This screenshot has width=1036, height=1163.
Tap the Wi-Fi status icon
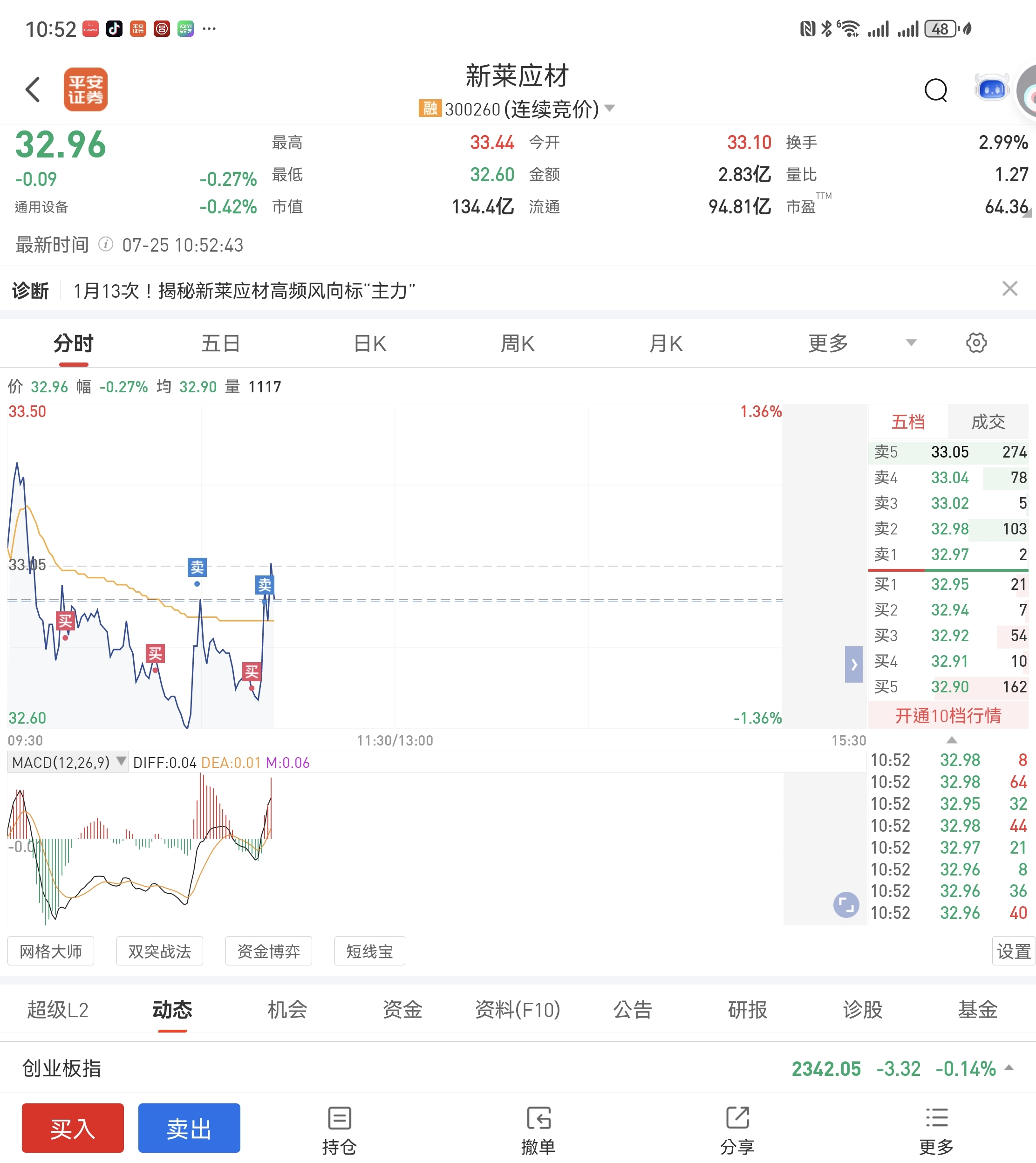coord(848,28)
